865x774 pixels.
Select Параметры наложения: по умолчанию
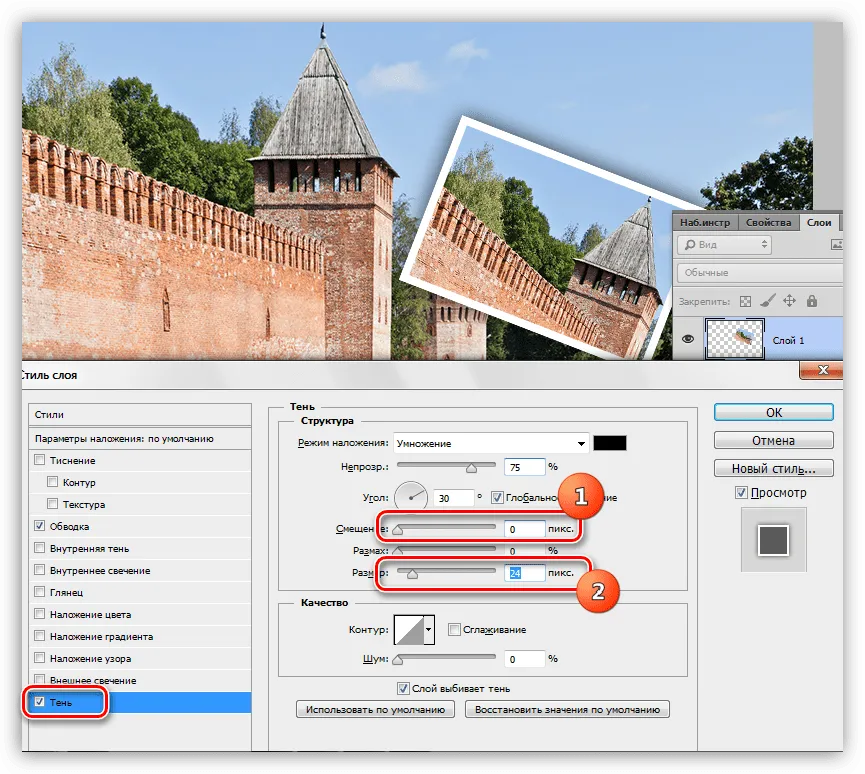click(140, 439)
